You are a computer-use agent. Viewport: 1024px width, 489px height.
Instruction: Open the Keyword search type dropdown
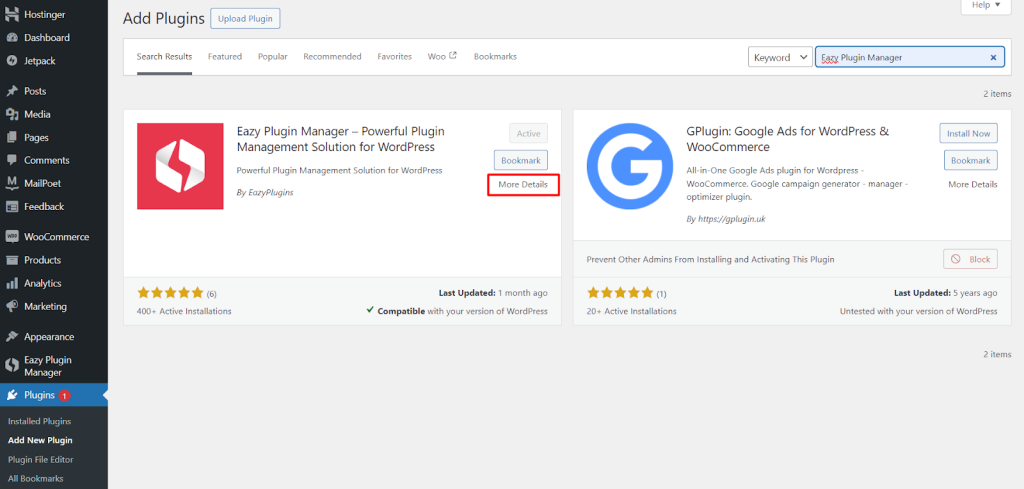click(x=780, y=57)
